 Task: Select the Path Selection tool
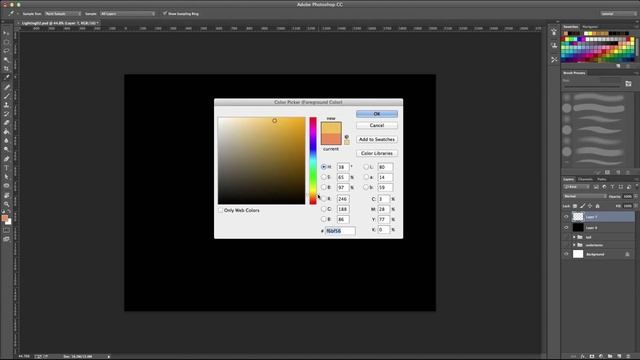tap(6, 177)
